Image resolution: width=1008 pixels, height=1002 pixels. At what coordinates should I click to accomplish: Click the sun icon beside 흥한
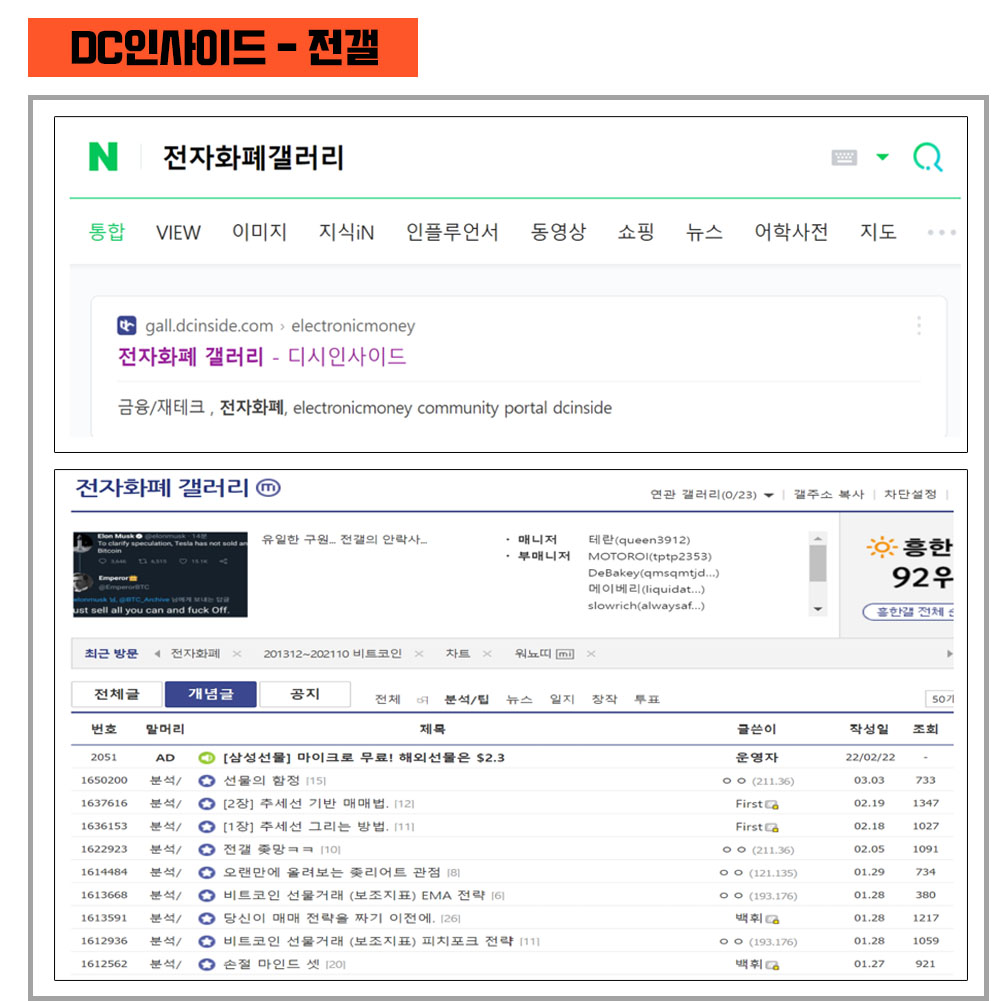(x=881, y=547)
